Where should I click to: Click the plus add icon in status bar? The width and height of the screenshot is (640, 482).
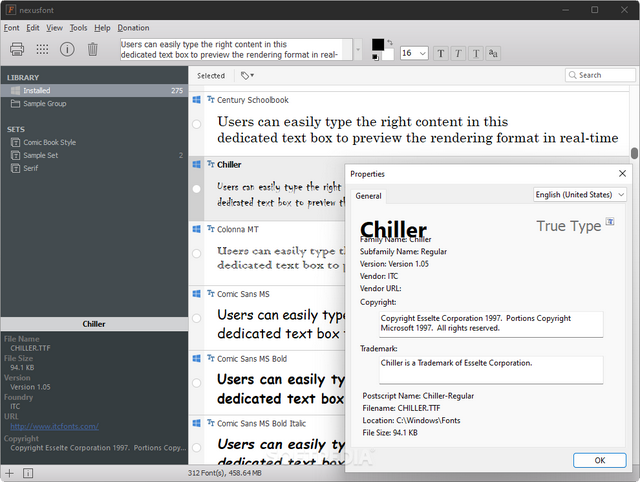(x=9, y=473)
